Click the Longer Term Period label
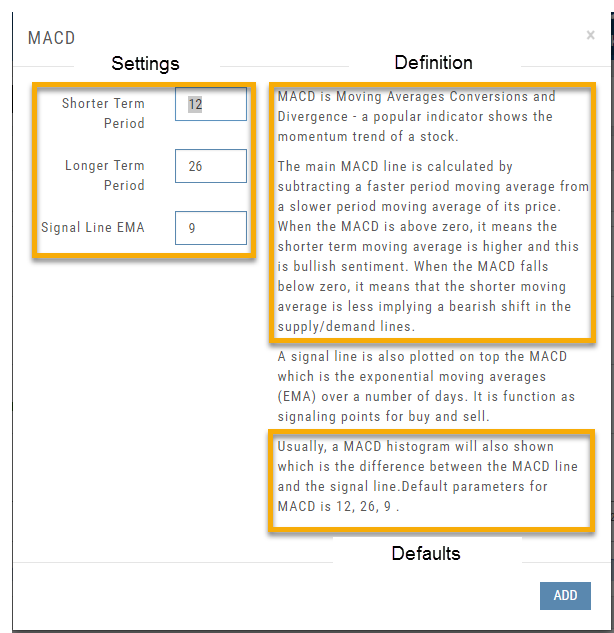The image size is (614, 633). coord(105,175)
